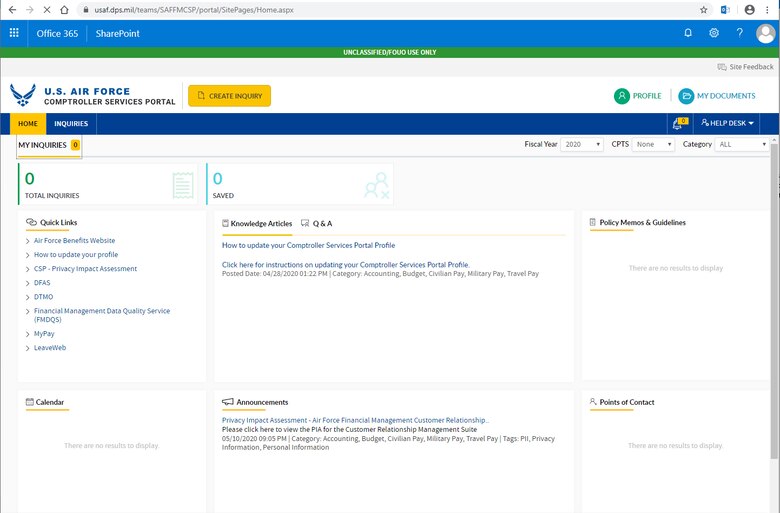Open the CPTS dropdown
780x513 pixels.
coord(652,145)
